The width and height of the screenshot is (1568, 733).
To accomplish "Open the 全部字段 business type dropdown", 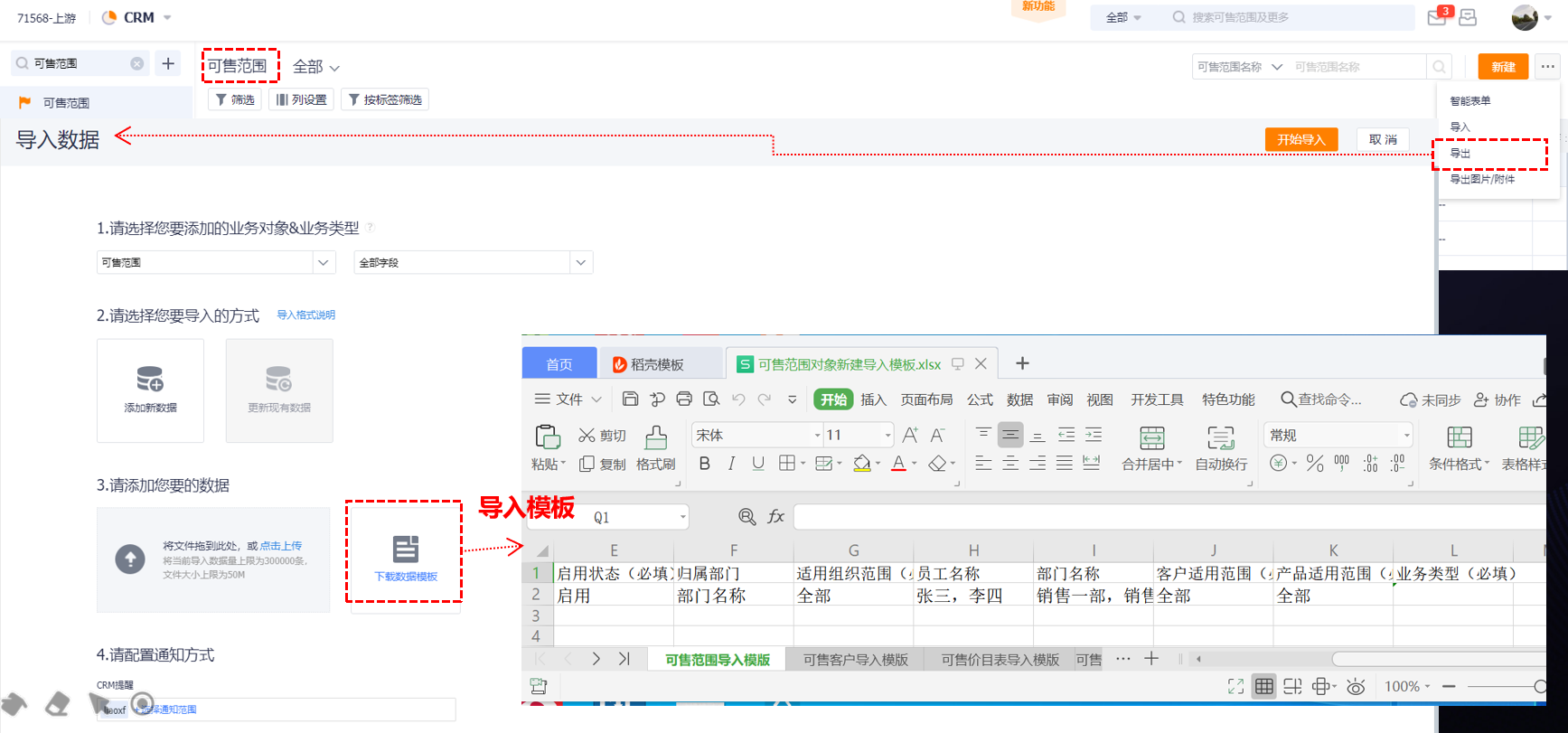I will 473,262.
